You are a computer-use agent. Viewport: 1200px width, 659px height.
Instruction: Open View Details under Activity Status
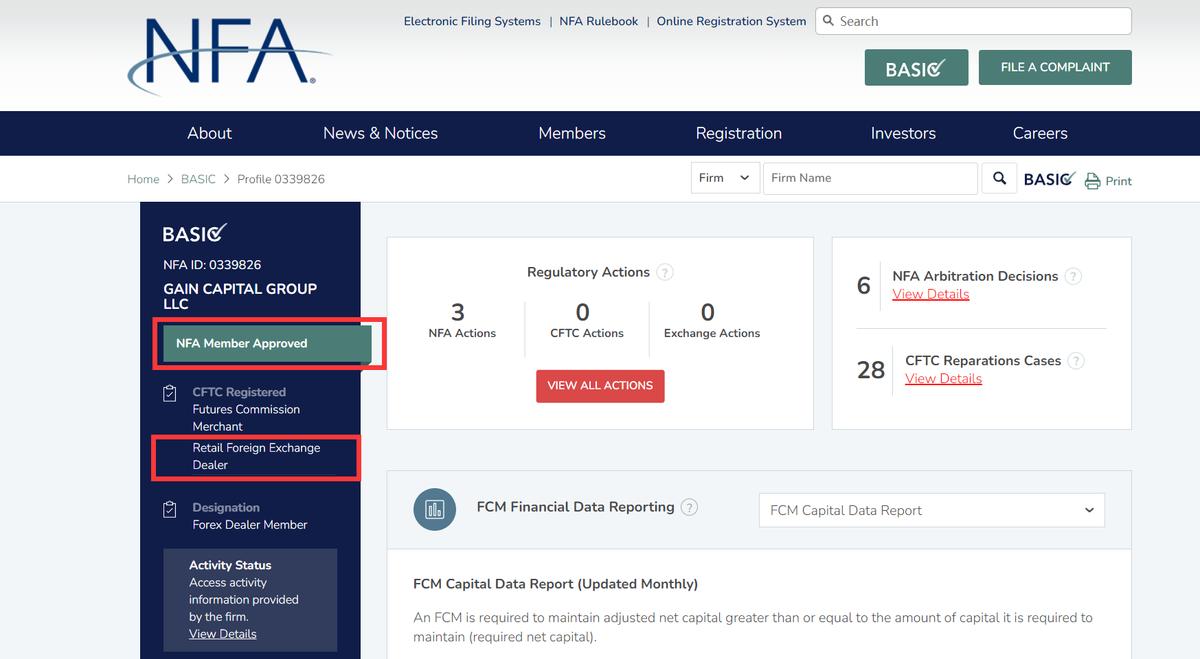click(x=222, y=634)
